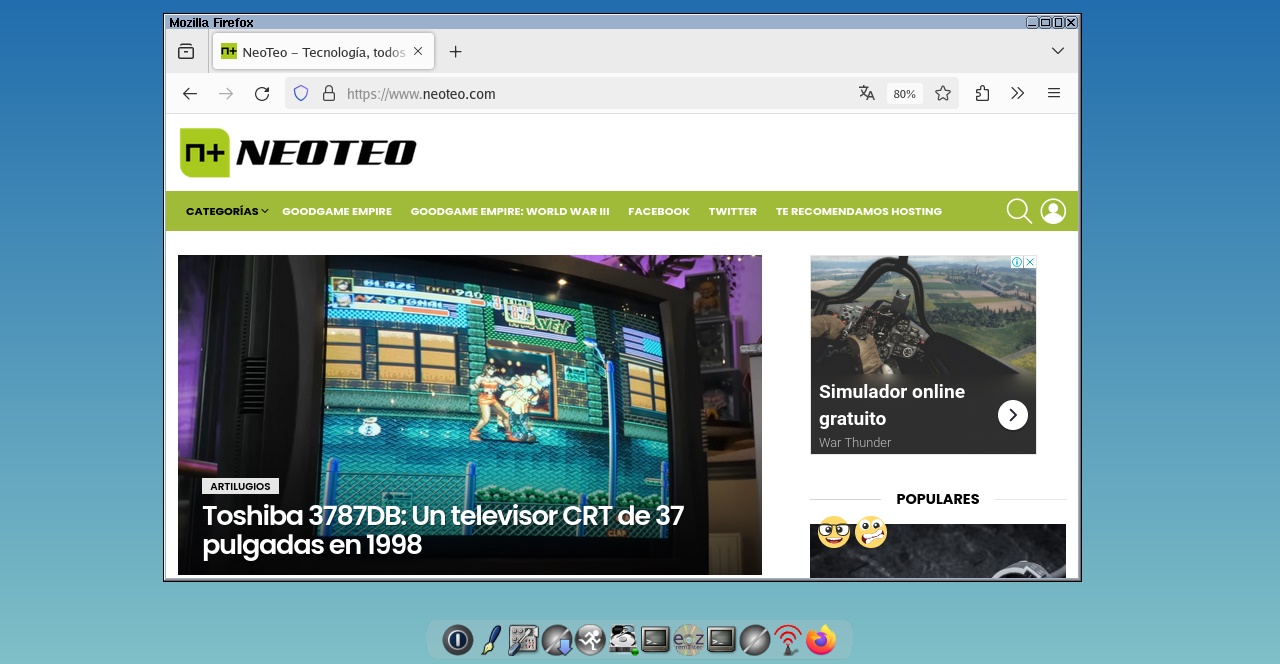Screen dimensions: 1280x664
Task: Open the Extensions puzzle menu
Action: coord(982,93)
